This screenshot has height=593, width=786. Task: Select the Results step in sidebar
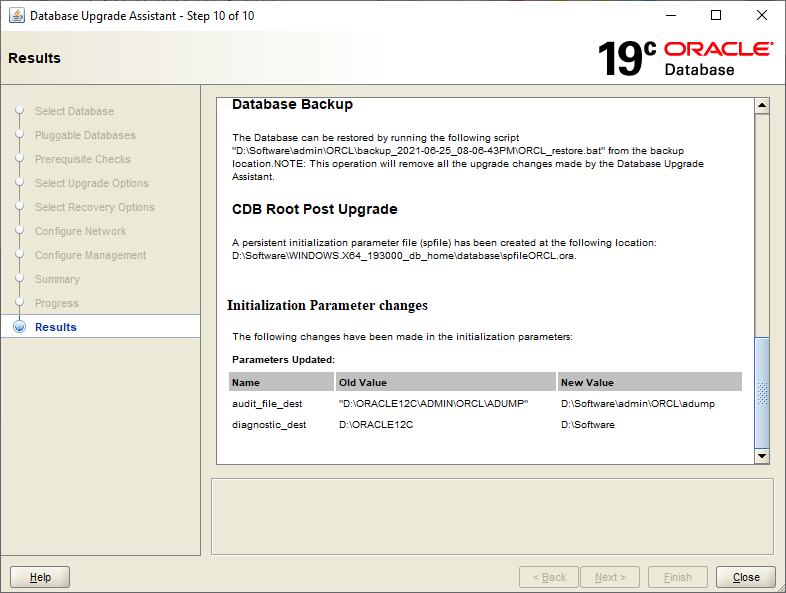click(56, 327)
